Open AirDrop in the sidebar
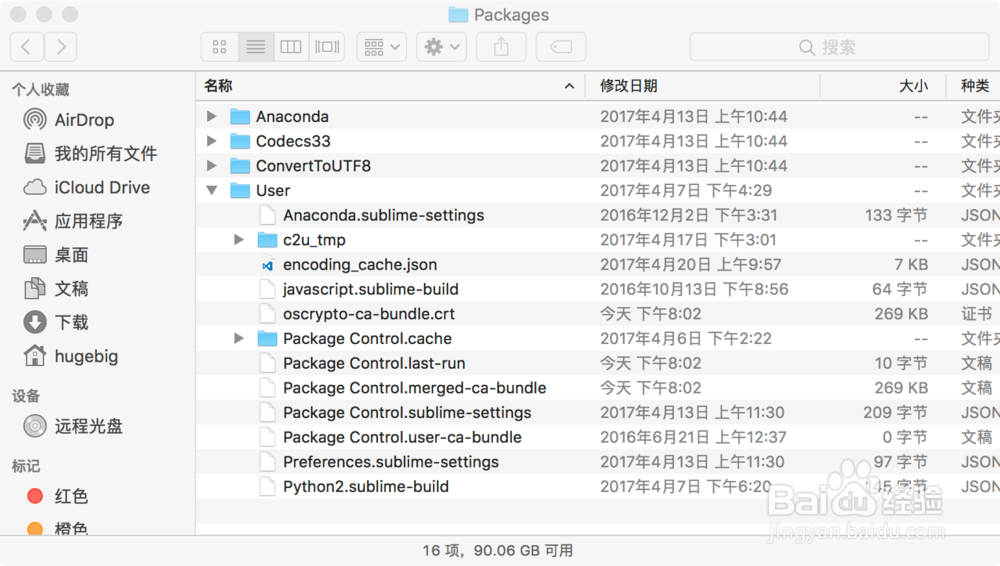This screenshot has height=566, width=1000. [84, 120]
